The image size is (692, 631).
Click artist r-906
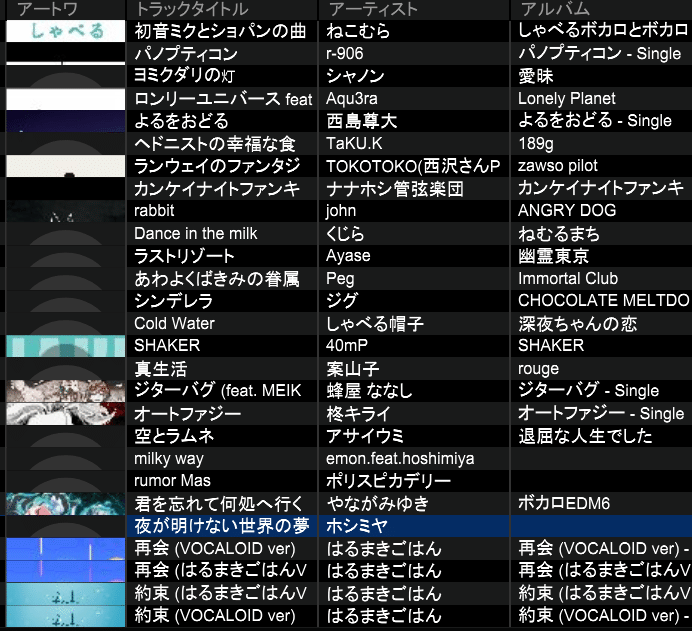pyautogui.click(x=345, y=53)
